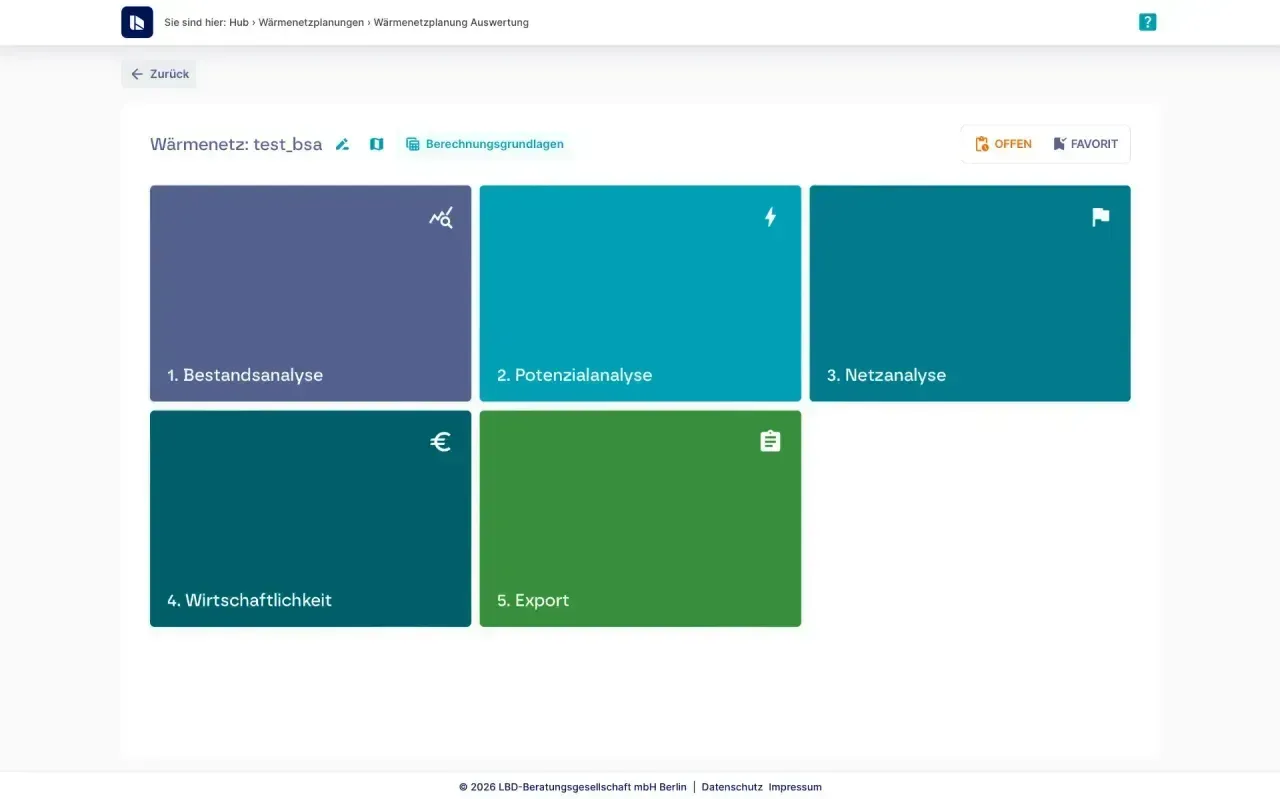1280x799 pixels.
Task: Toggle the OFFEN status
Action: click(1003, 144)
